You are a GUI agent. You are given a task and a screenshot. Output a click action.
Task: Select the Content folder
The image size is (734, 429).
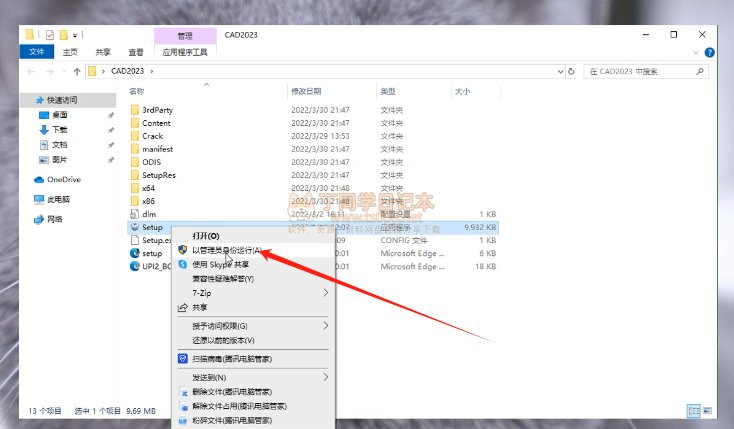(x=156, y=123)
